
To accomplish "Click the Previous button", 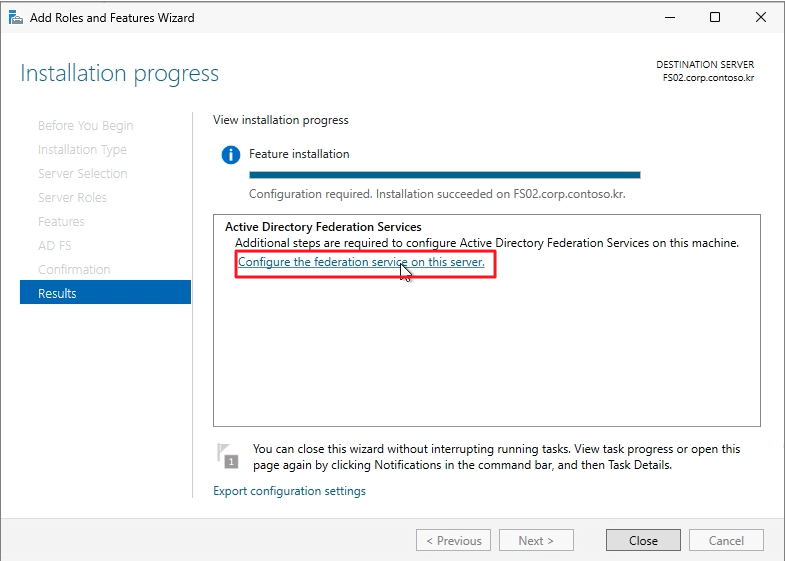I will click(453, 540).
